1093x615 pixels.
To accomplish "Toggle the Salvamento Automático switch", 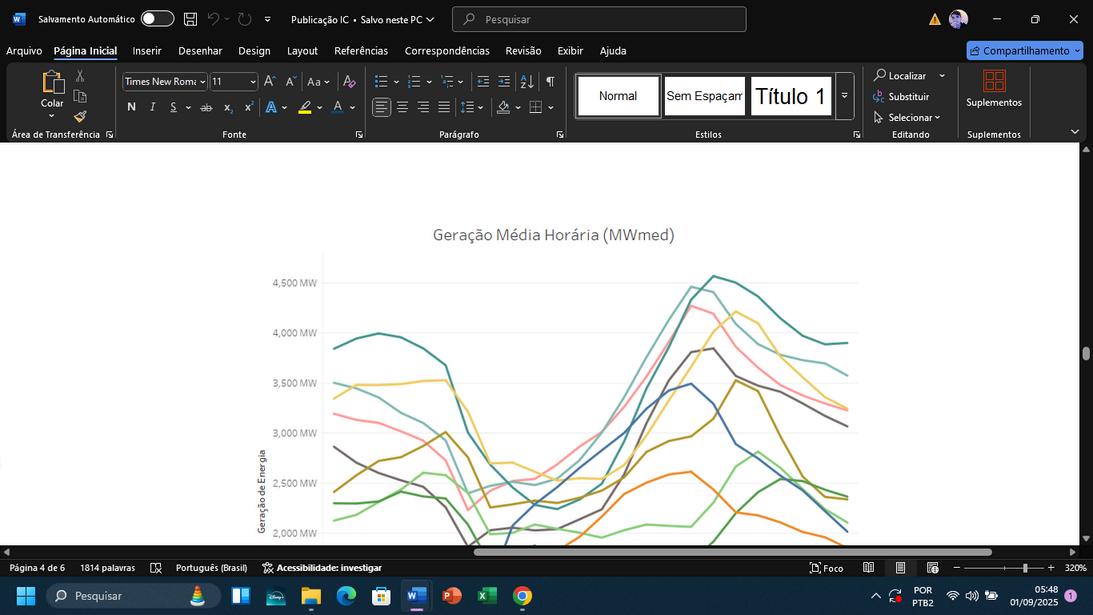I will click(157, 19).
